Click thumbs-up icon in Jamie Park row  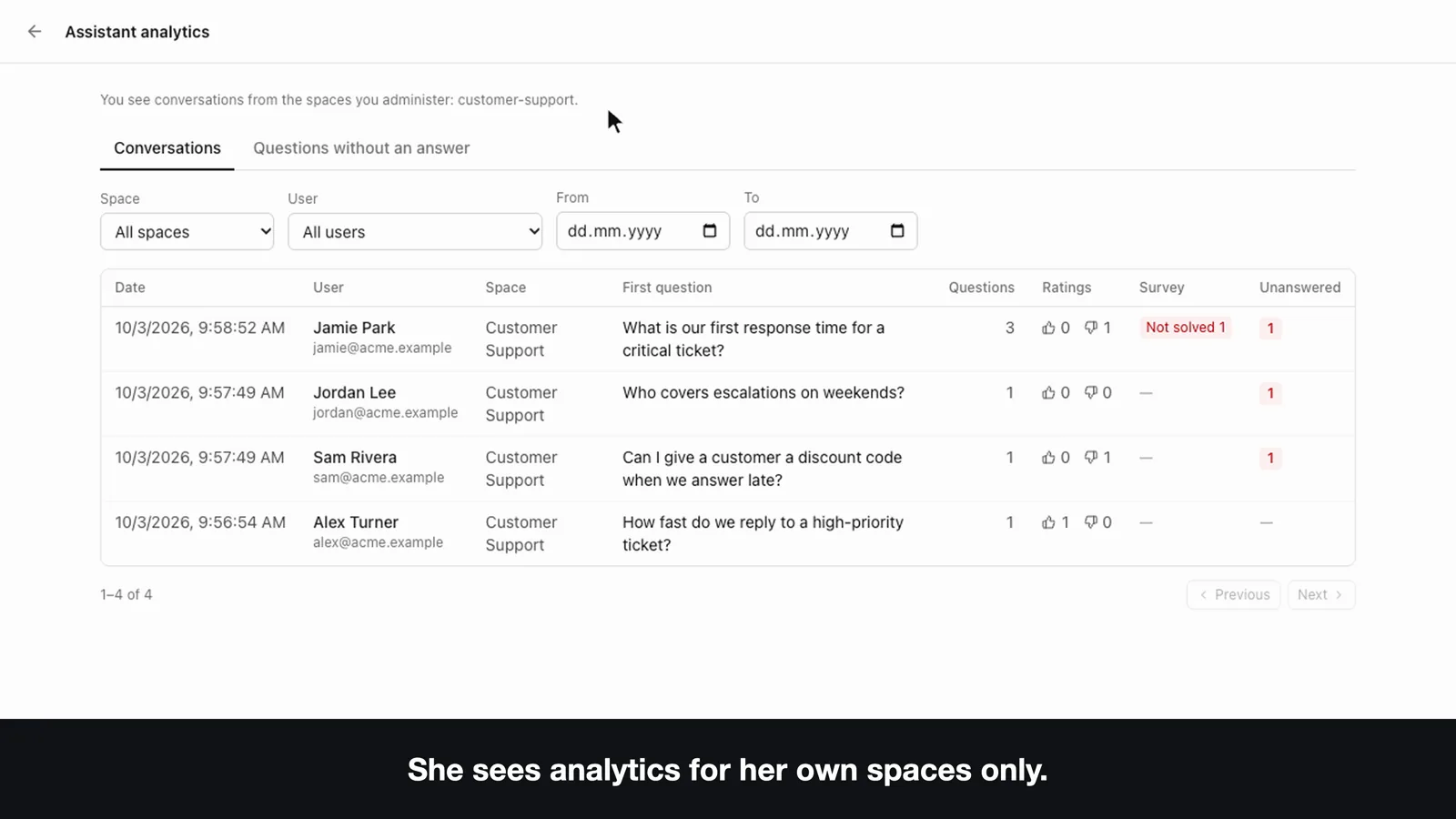pyautogui.click(x=1048, y=328)
